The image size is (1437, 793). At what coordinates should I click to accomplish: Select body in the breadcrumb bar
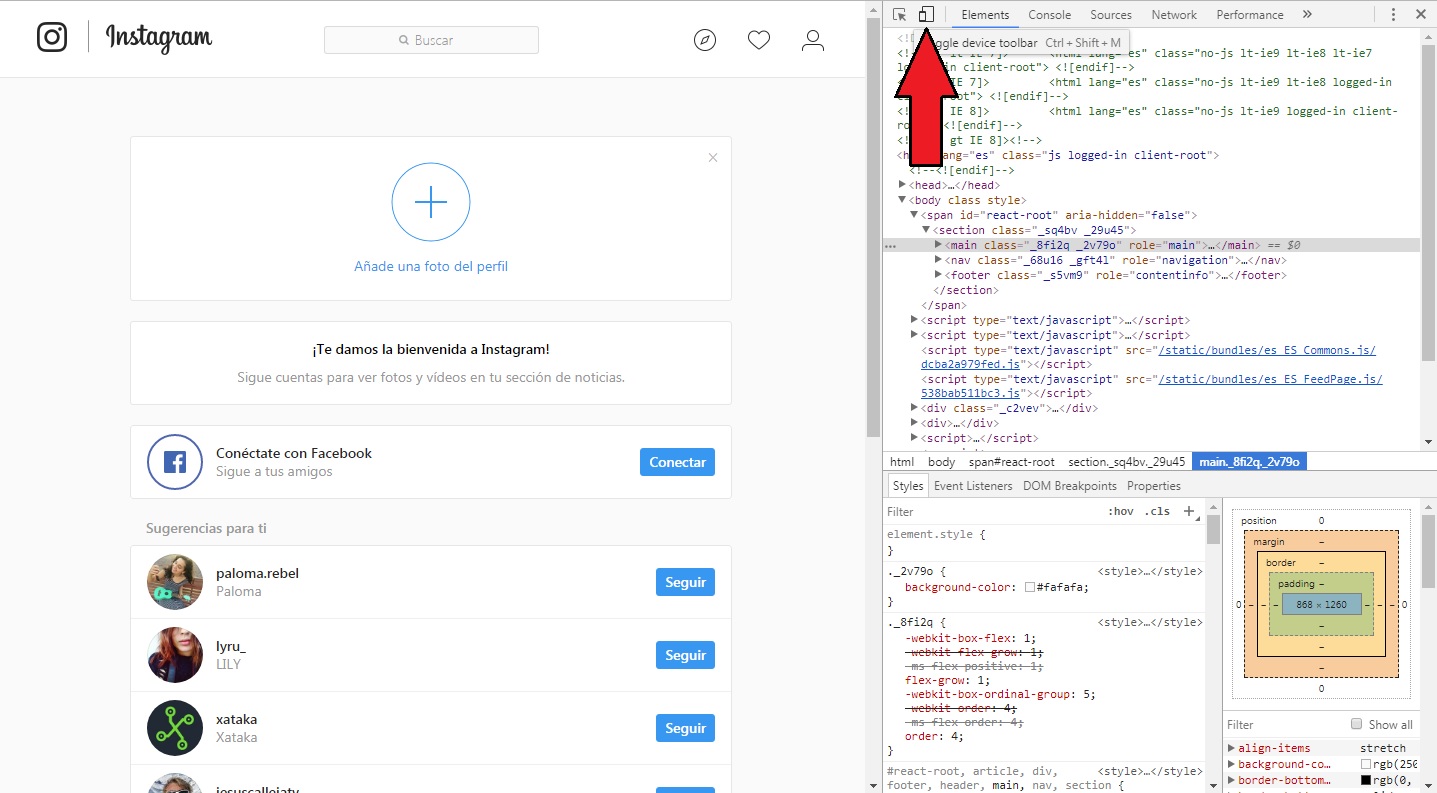(x=941, y=462)
